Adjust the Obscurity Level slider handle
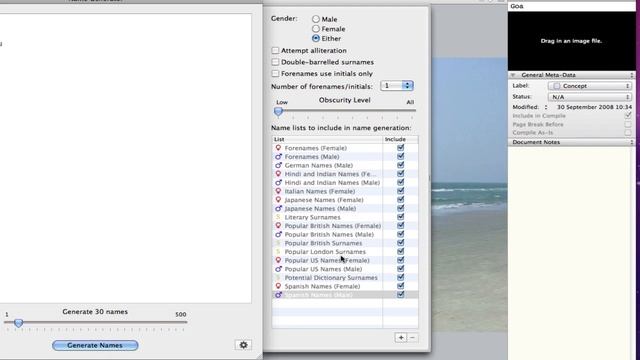Screen dimensions: 640x360 pyautogui.click(x=278, y=111)
